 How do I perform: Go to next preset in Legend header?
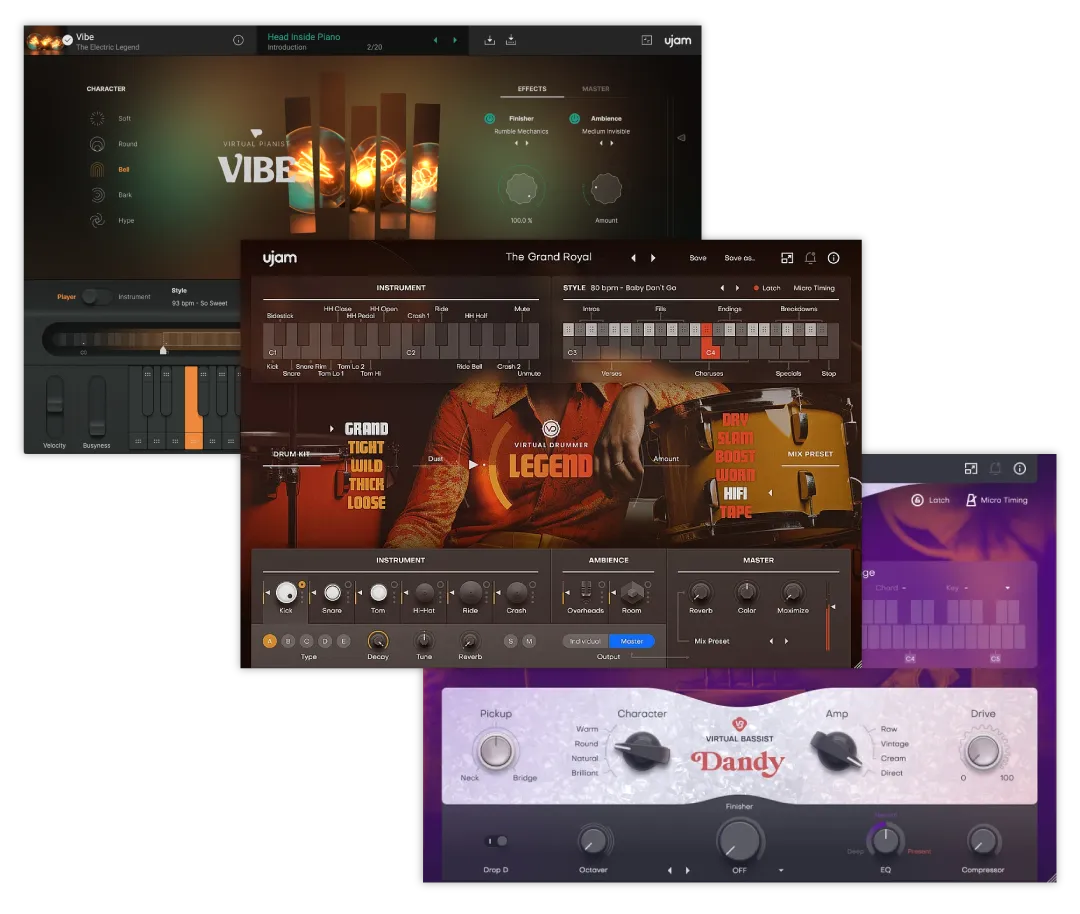[653, 258]
